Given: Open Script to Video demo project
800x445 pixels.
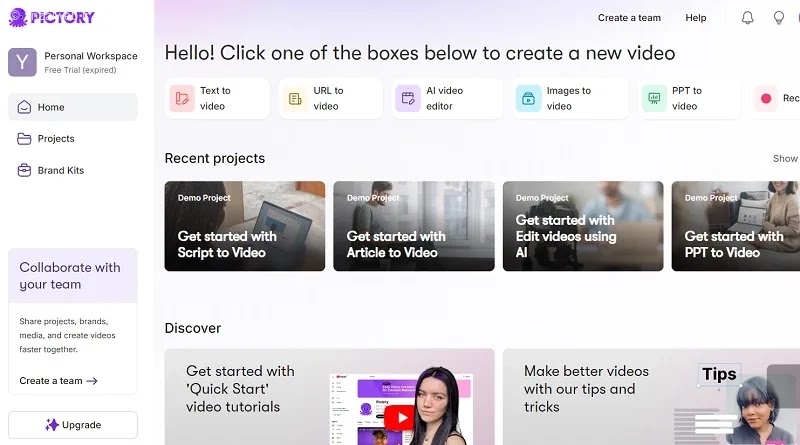Looking at the screenshot, I should 244,226.
